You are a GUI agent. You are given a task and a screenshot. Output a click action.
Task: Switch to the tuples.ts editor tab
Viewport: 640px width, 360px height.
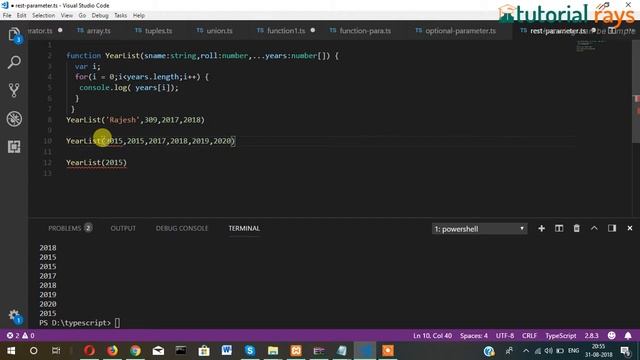[153, 31]
